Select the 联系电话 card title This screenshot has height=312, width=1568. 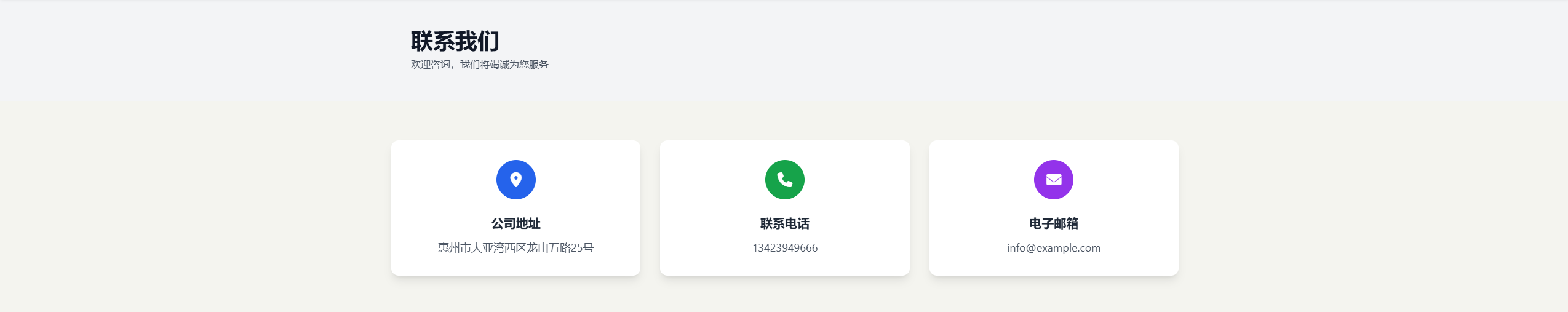[x=785, y=223]
